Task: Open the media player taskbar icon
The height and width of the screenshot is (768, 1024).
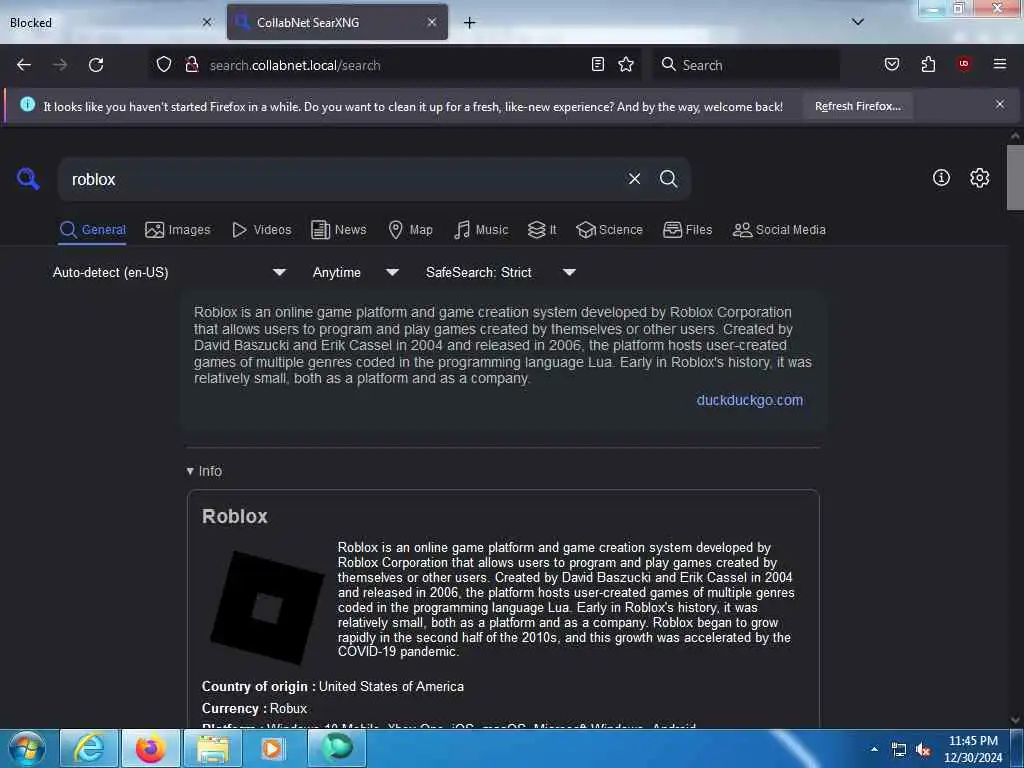Action: pos(273,748)
